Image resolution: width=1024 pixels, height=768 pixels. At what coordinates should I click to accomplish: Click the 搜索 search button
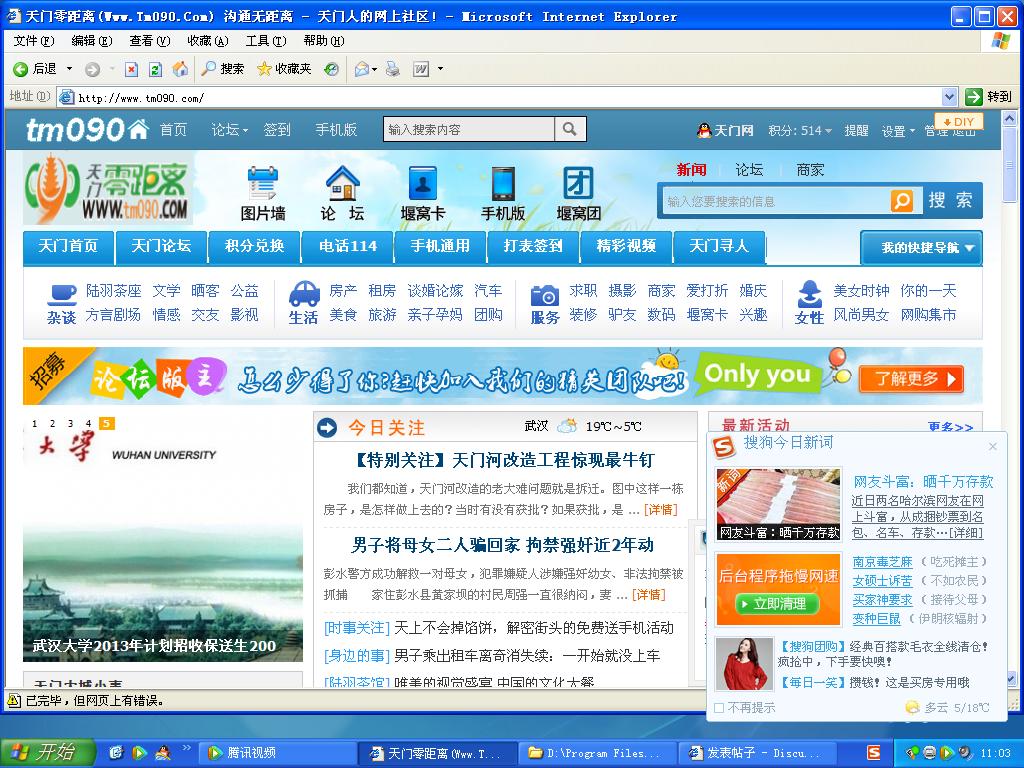click(951, 200)
